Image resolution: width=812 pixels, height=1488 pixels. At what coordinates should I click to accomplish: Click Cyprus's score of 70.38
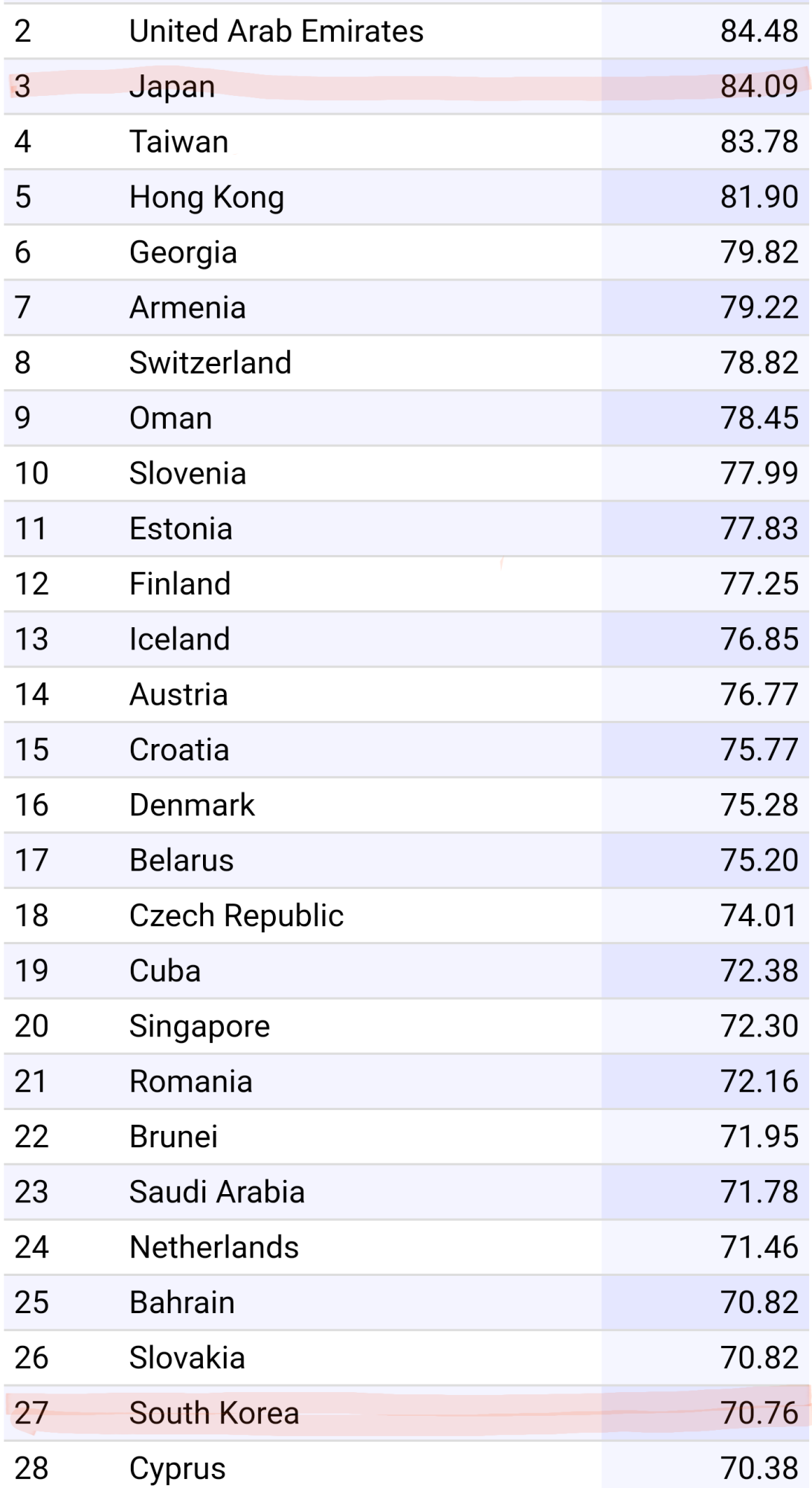pyautogui.click(x=758, y=1468)
